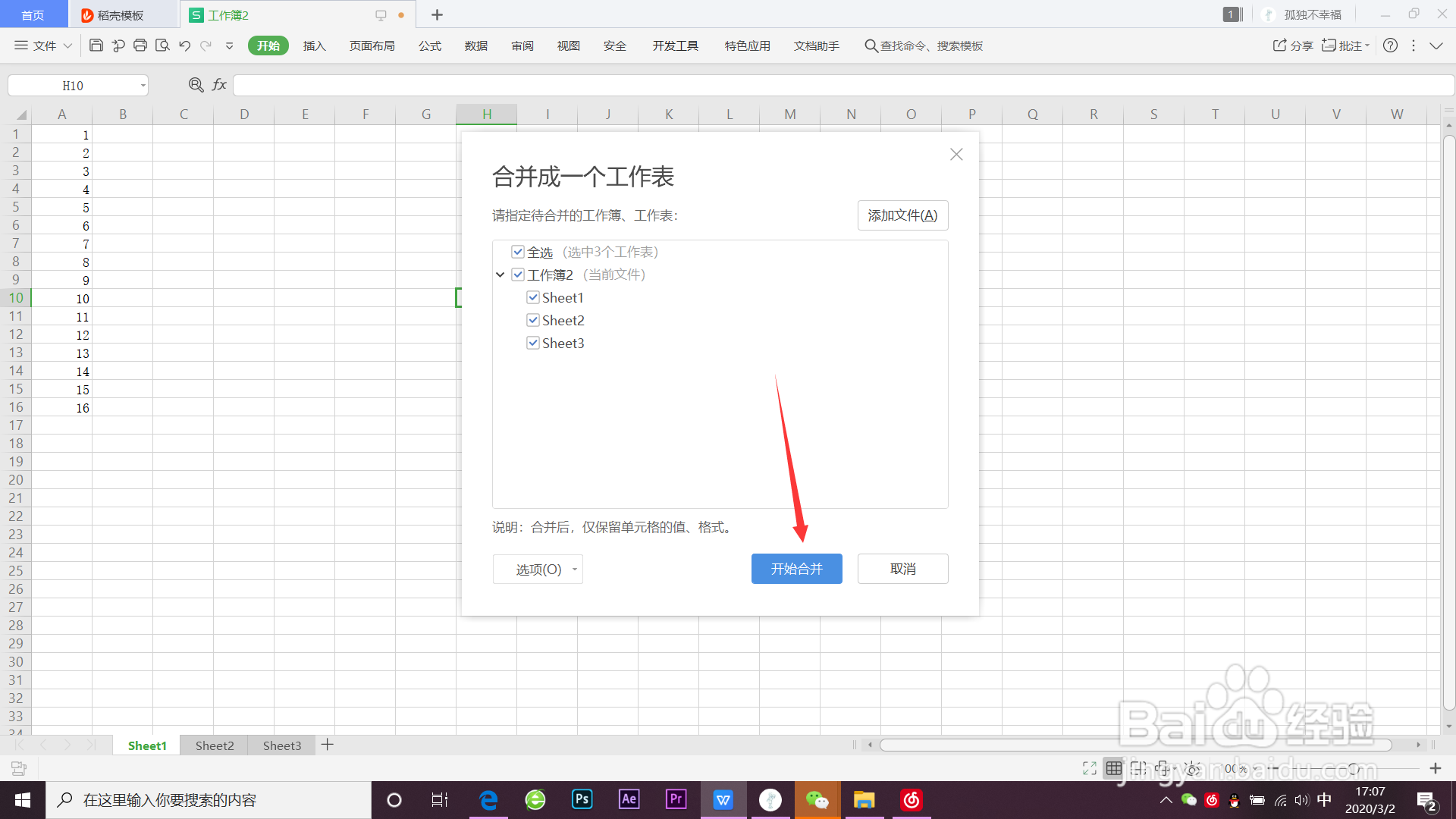Click the 添加文件(A) button
This screenshot has height=819, width=1456.
(x=902, y=215)
